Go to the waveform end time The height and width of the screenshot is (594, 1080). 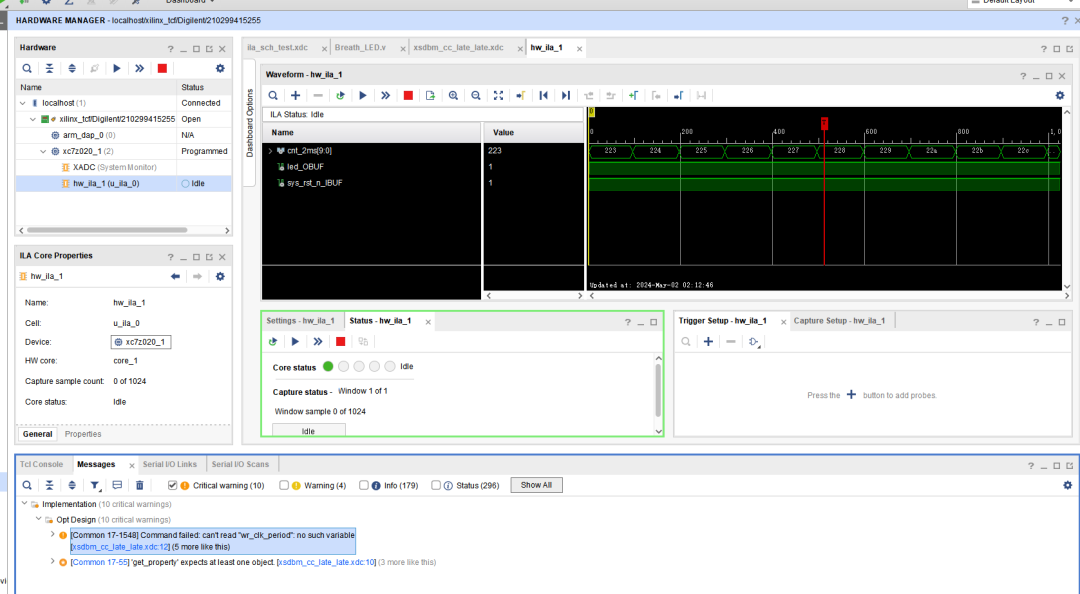click(566, 96)
